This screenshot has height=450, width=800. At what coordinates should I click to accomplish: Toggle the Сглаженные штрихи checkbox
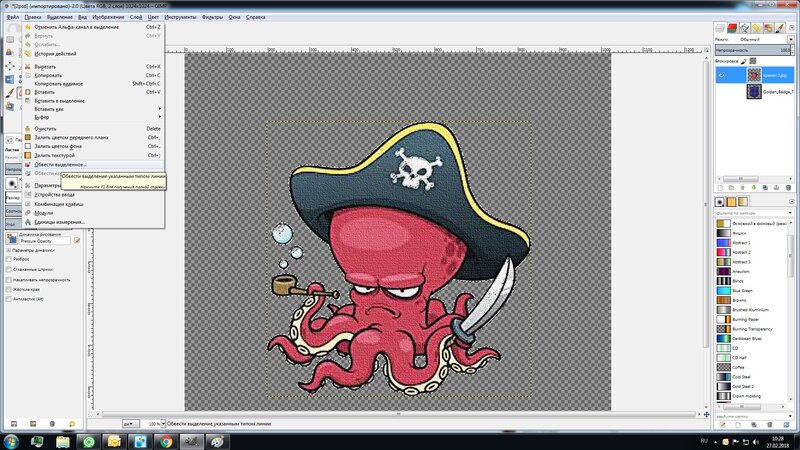coord(9,269)
